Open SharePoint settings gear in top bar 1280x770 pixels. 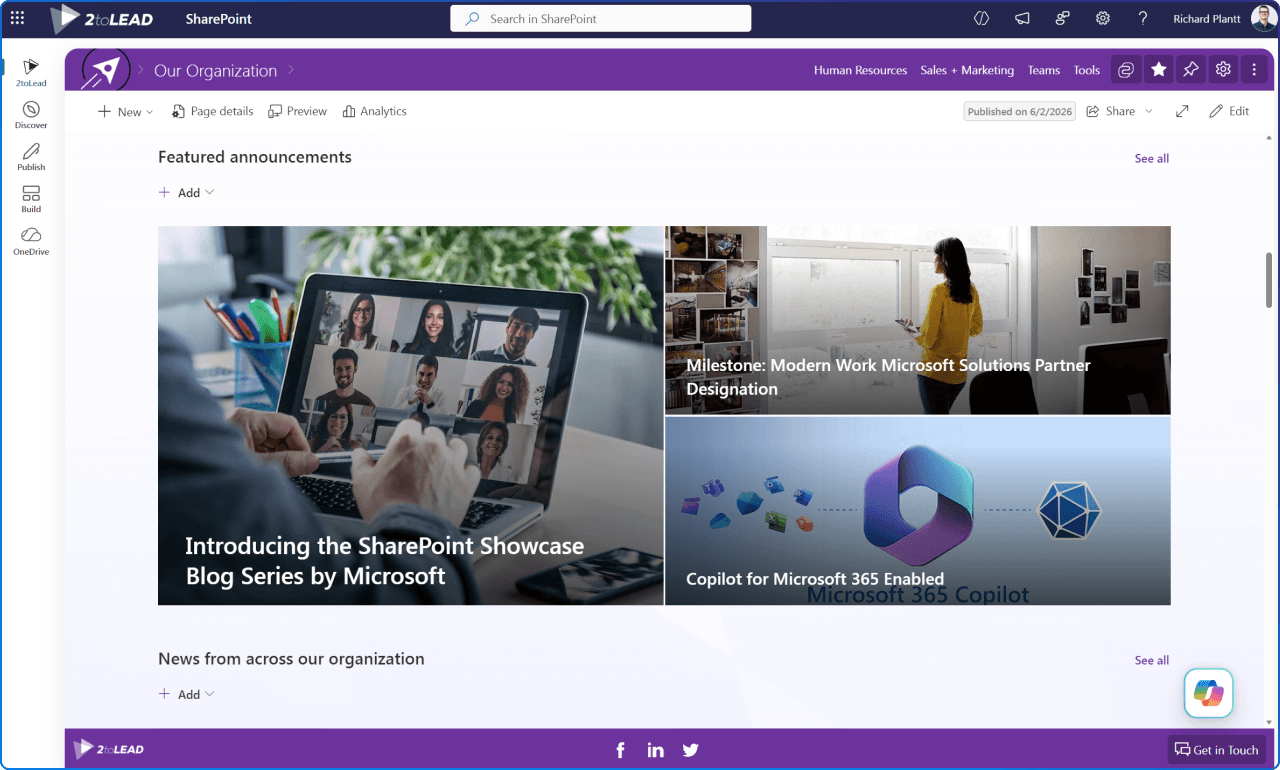click(1103, 18)
